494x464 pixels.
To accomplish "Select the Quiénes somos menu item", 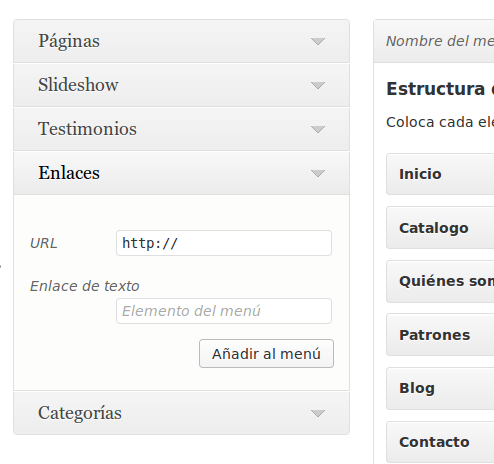I will (x=440, y=281).
